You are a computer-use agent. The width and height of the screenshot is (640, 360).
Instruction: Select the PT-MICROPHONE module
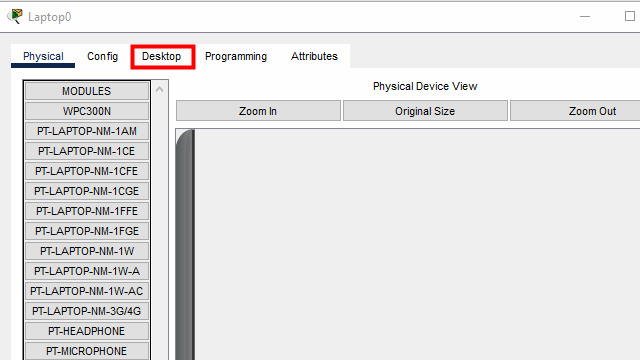tap(87, 351)
